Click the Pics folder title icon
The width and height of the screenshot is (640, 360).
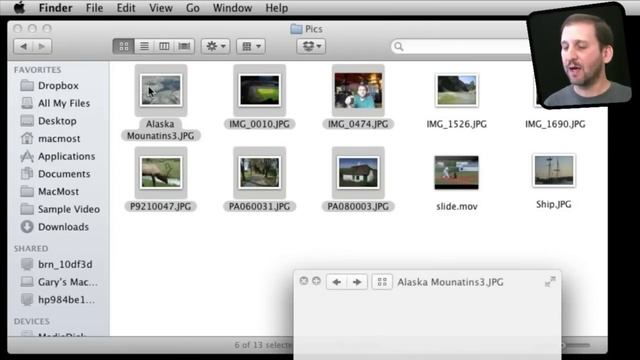[x=296, y=29]
